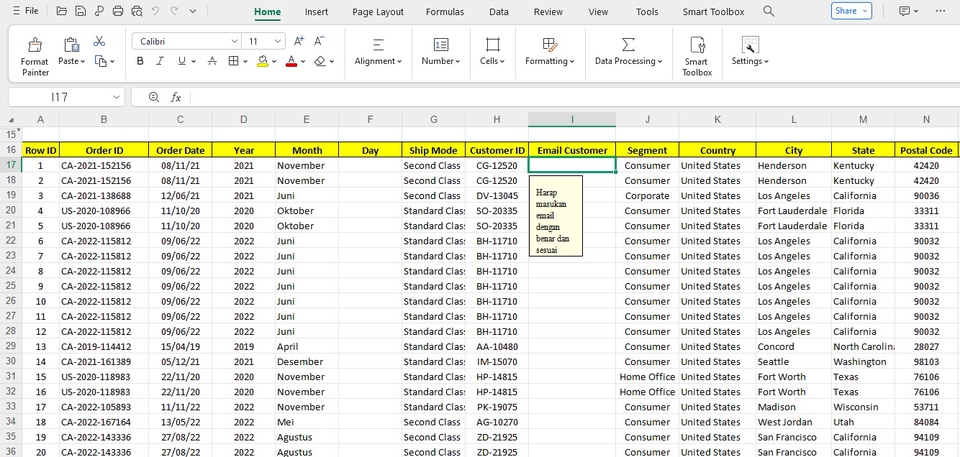Screen dimensions: 960x457
Task: Switch to the Insert tab
Action: coord(317,12)
